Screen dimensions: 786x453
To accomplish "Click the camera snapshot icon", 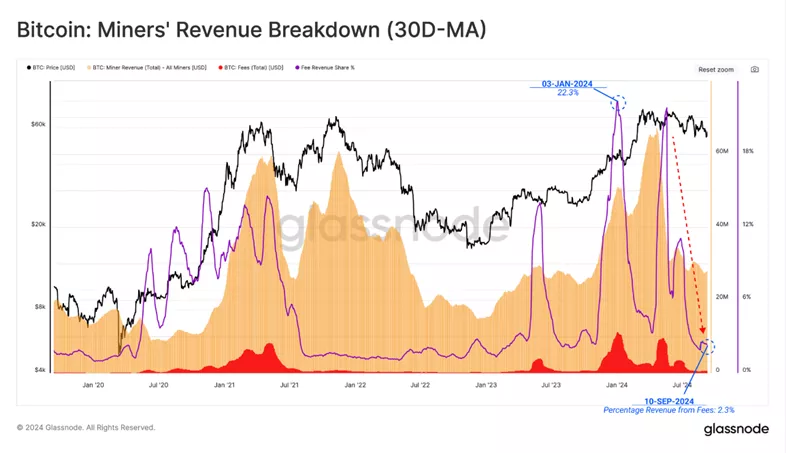I will tap(754, 69).
